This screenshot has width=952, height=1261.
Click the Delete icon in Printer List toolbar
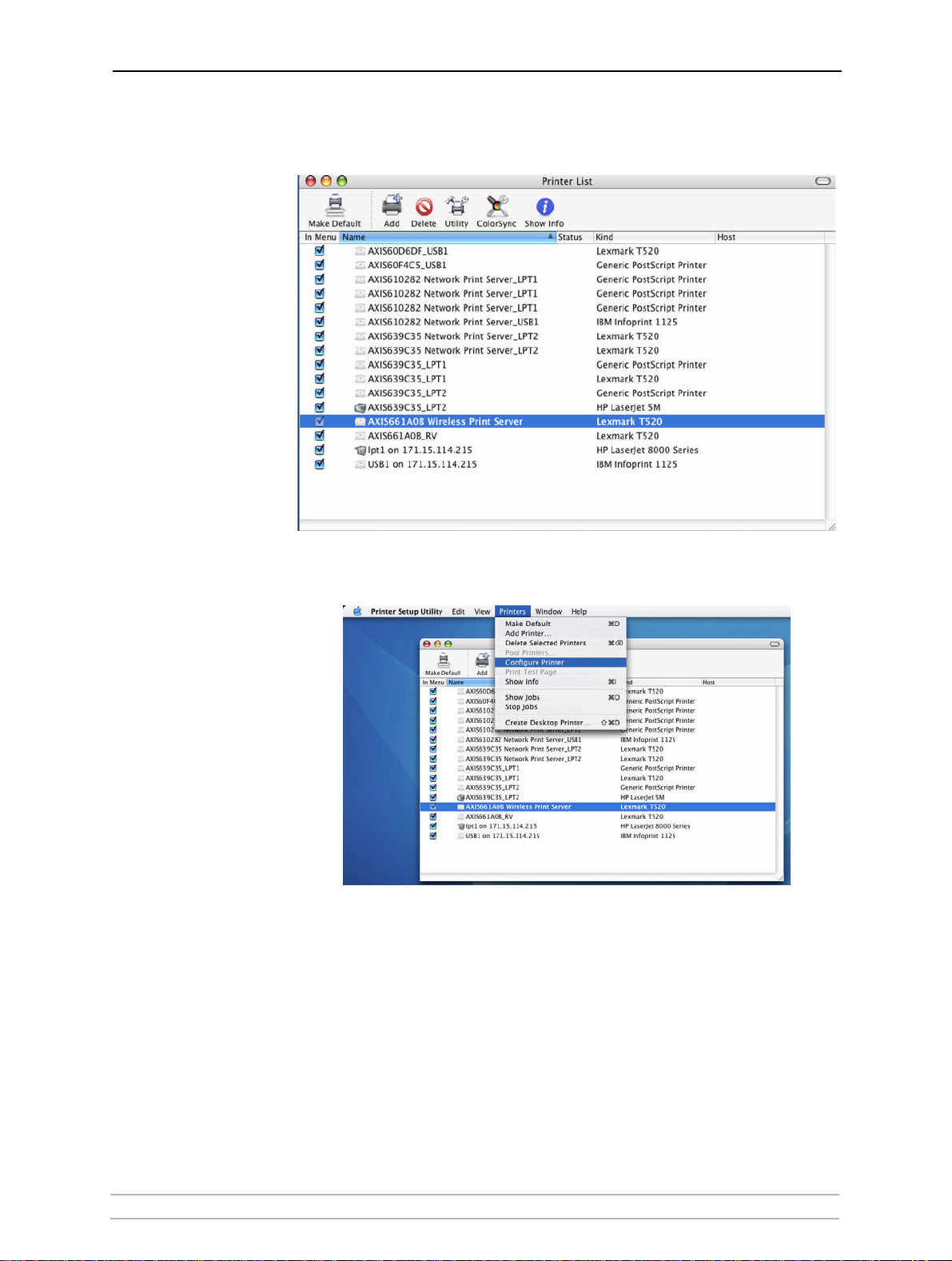[x=424, y=207]
